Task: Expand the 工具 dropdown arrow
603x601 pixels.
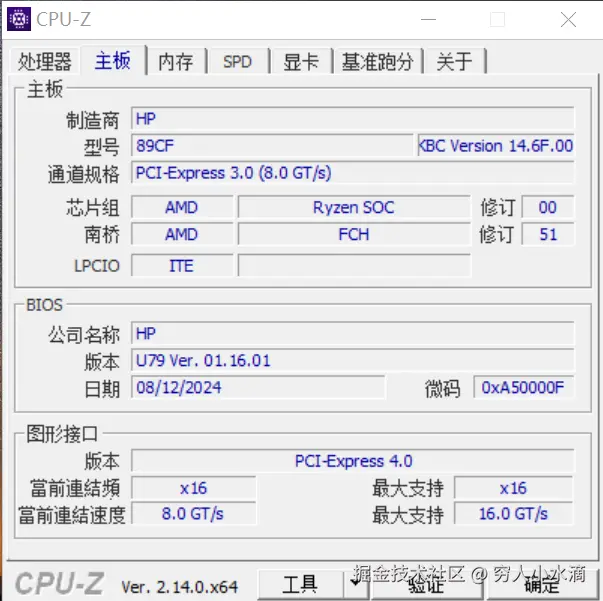Action: (356, 584)
